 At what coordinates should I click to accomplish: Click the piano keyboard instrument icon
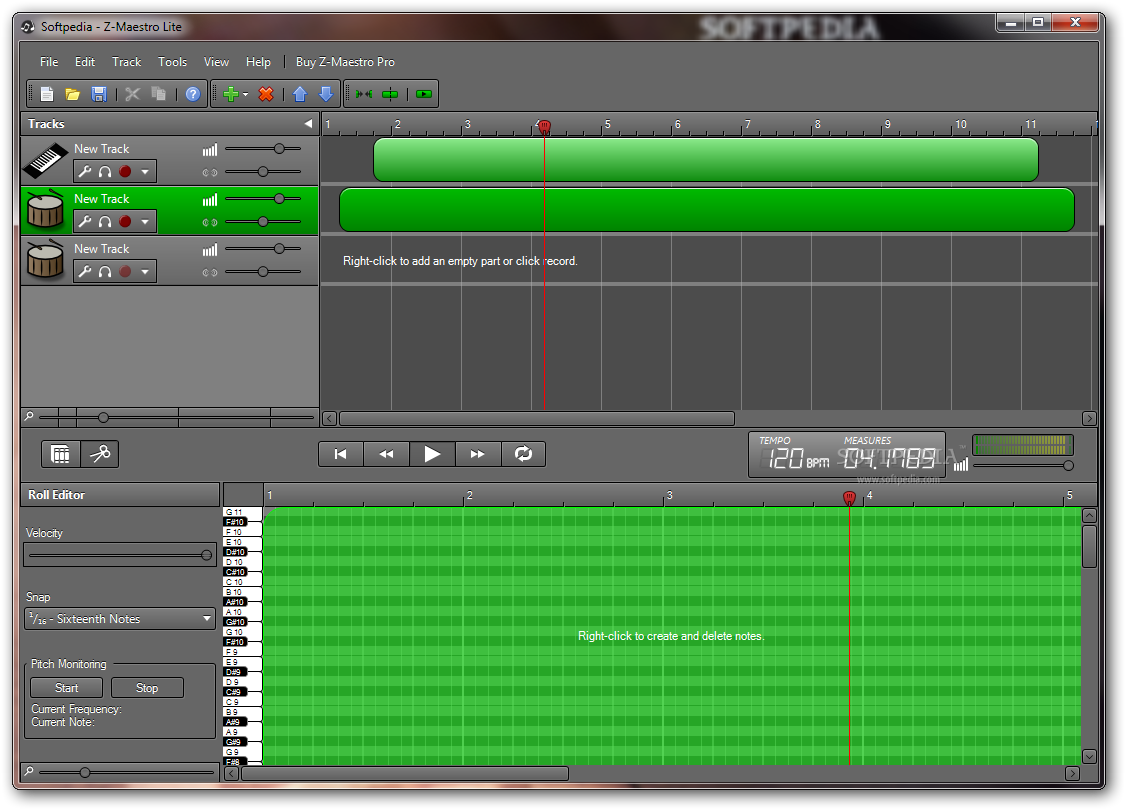45,159
